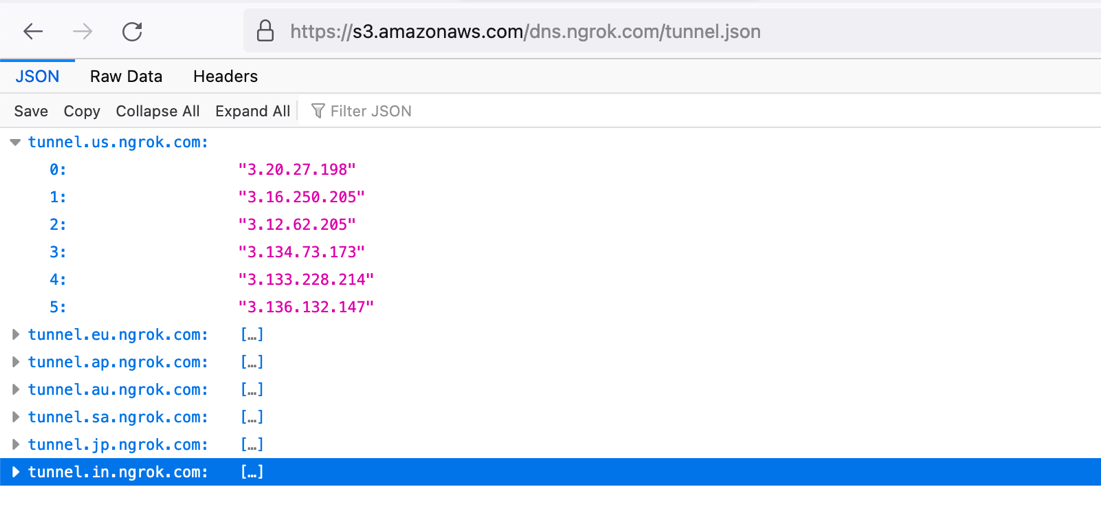Click the padlock site security icon
The image size is (1101, 505).
click(x=265, y=32)
